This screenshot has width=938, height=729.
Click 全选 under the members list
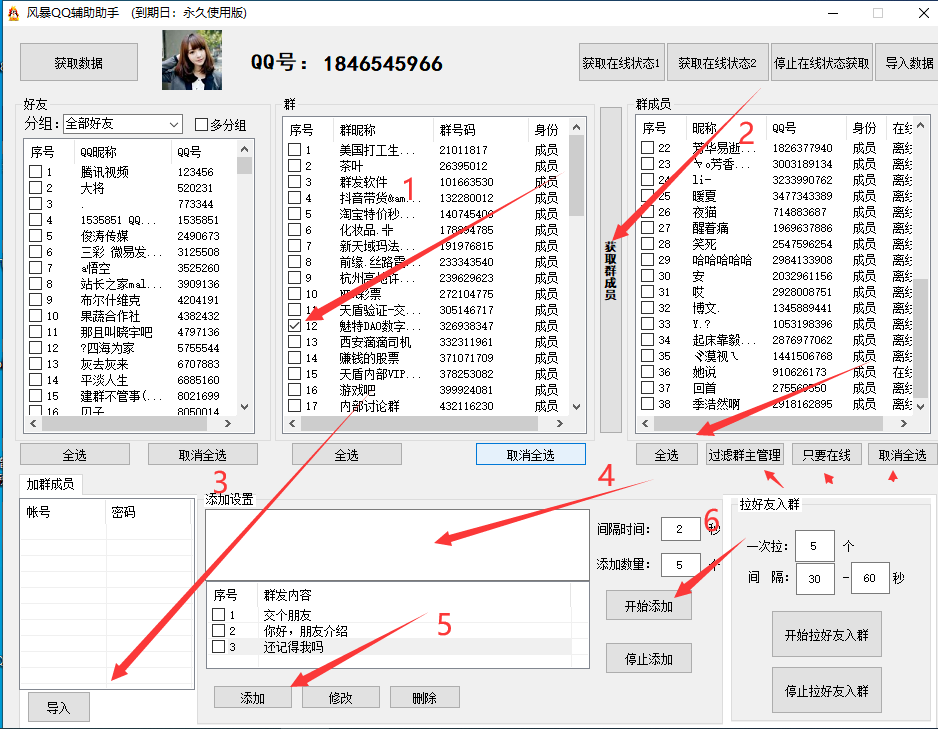tap(666, 455)
